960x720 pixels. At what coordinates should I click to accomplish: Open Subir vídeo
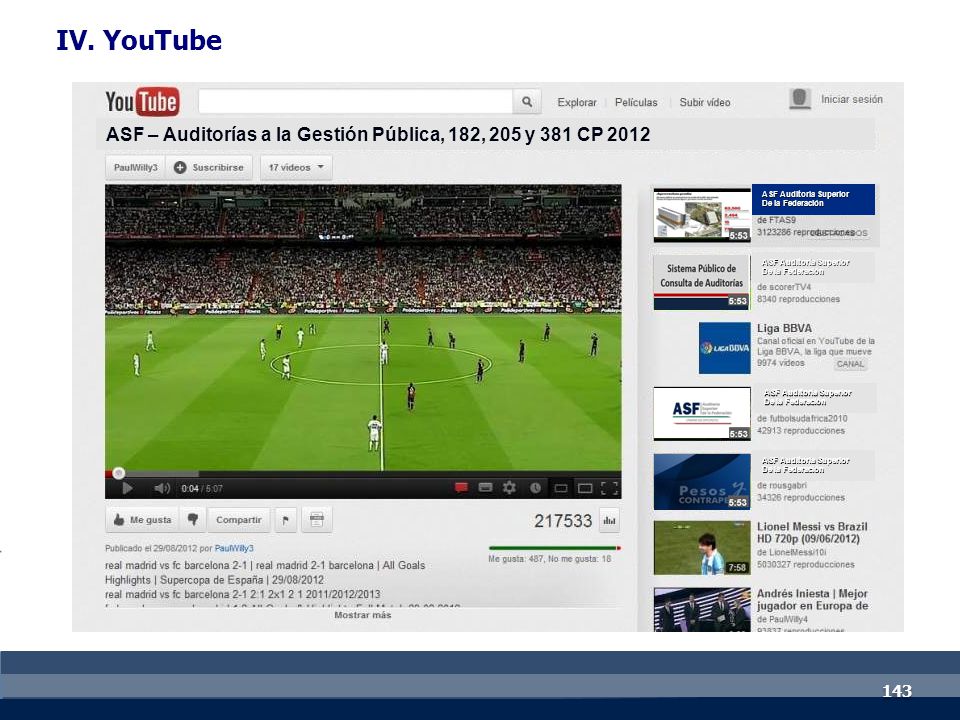705,102
